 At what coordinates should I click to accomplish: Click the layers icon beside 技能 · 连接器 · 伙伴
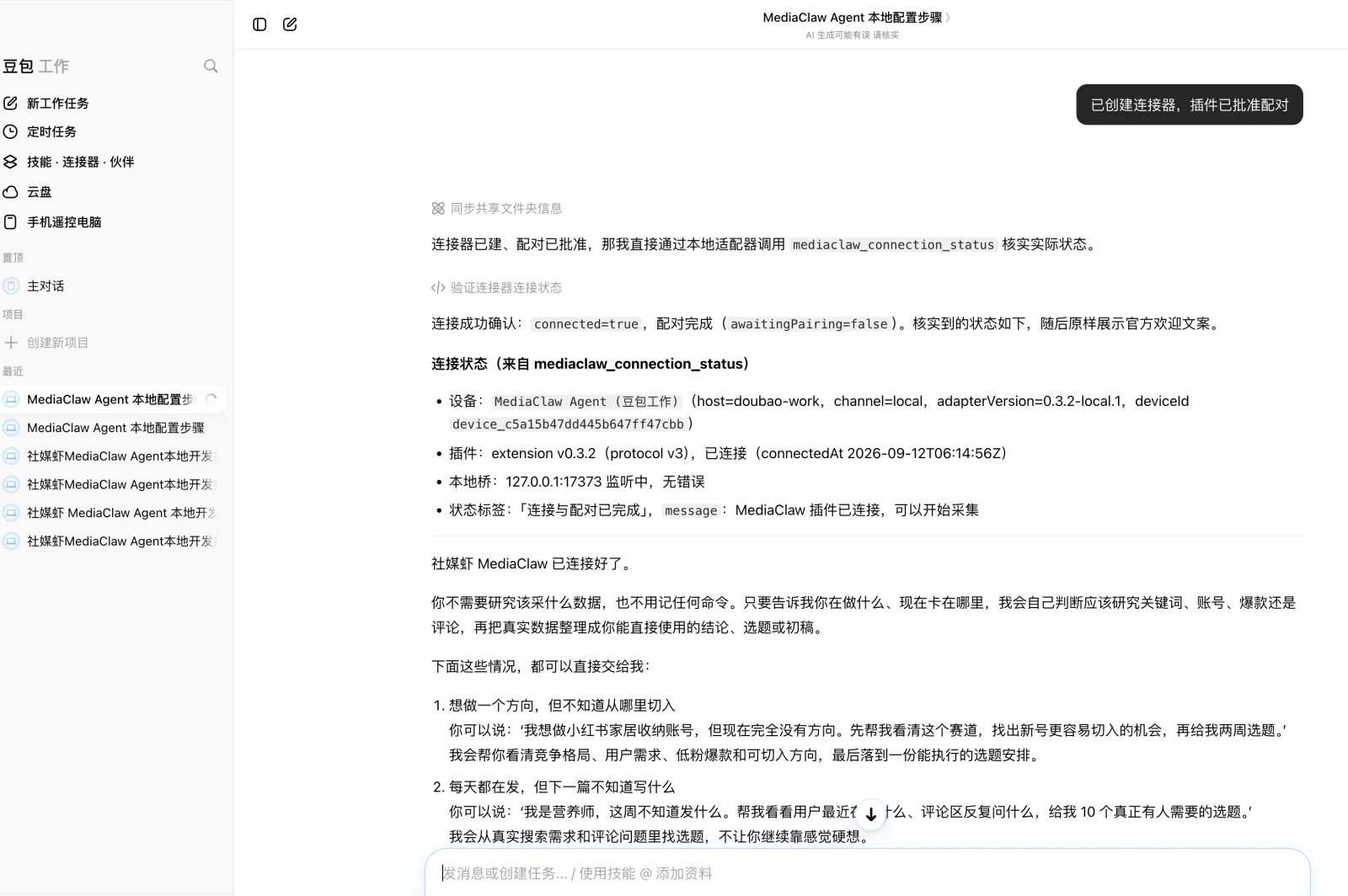point(11,162)
